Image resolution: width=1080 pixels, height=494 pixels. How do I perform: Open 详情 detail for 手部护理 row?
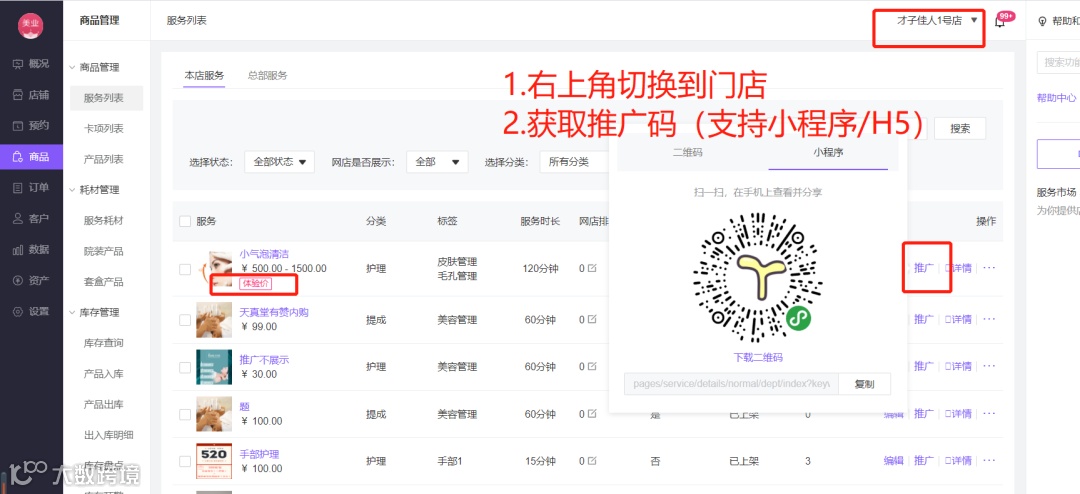958,460
